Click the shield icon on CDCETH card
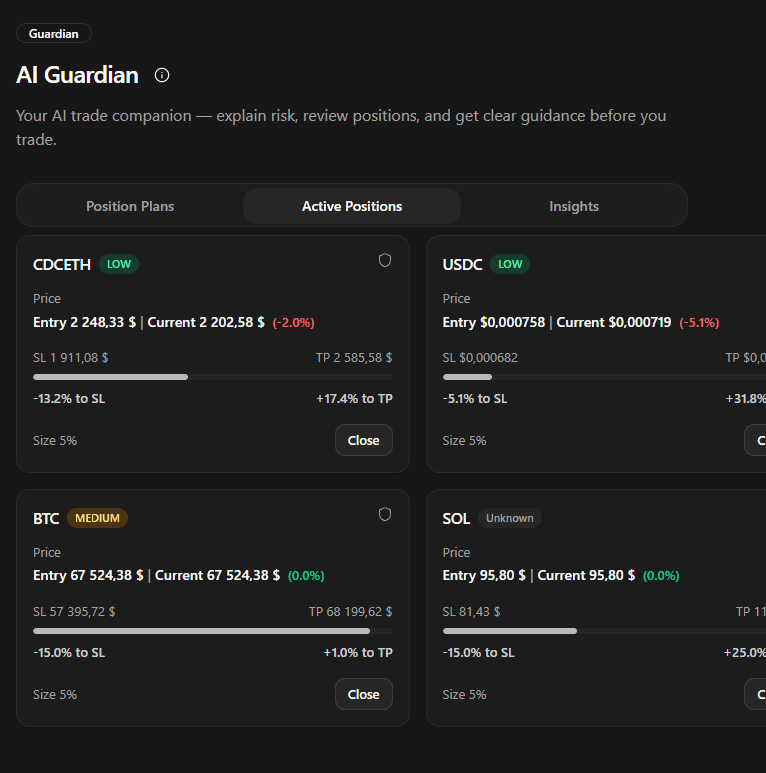 click(x=385, y=260)
